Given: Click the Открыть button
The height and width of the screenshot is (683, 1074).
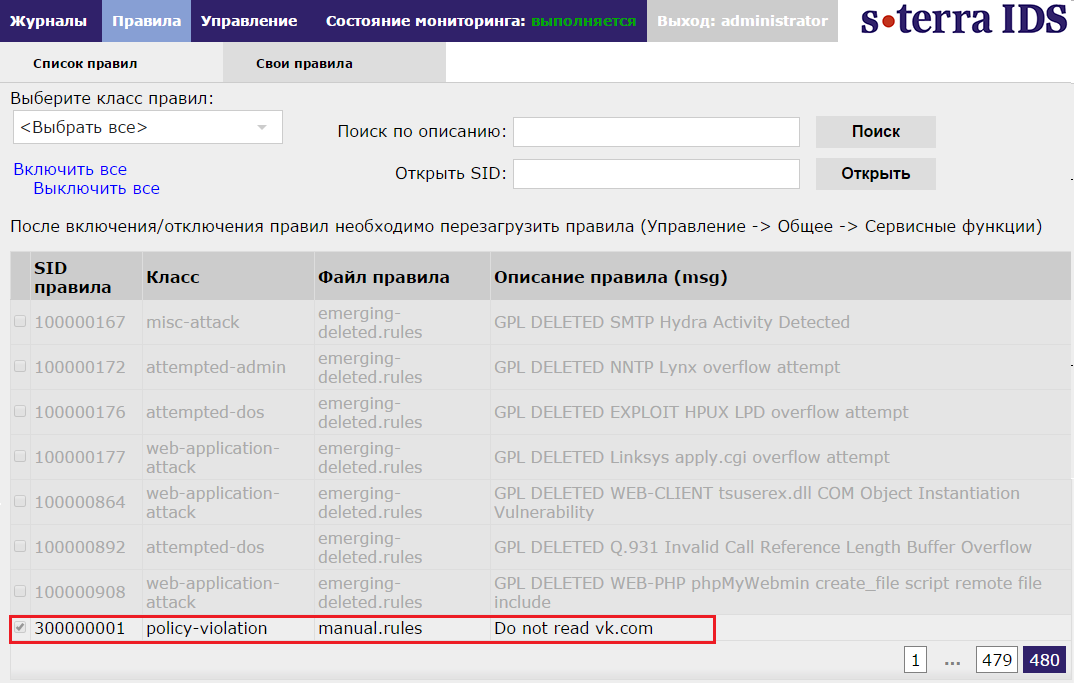Looking at the screenshot, I should (x=875, y=174).
